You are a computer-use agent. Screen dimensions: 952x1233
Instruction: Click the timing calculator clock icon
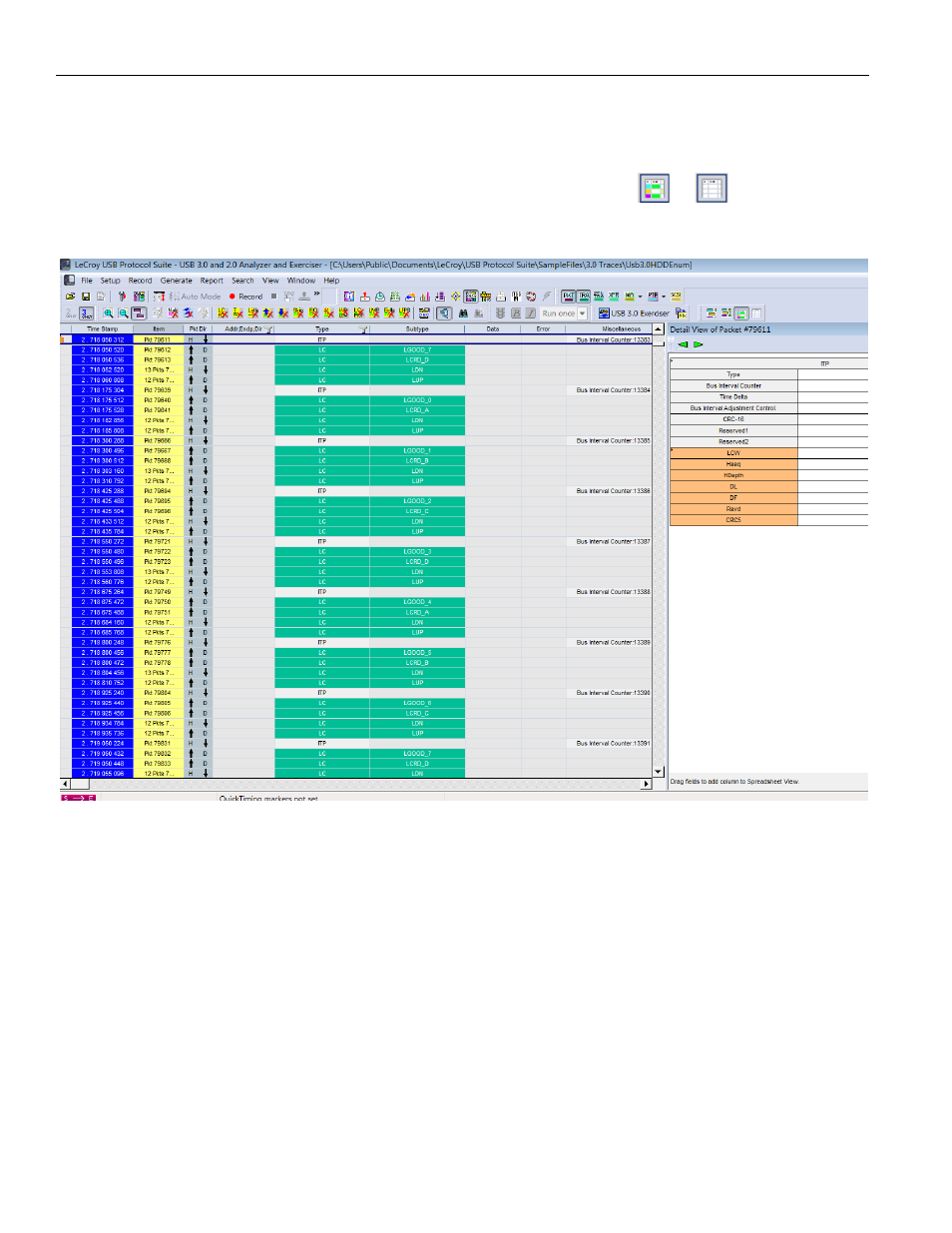click(380, 297)
